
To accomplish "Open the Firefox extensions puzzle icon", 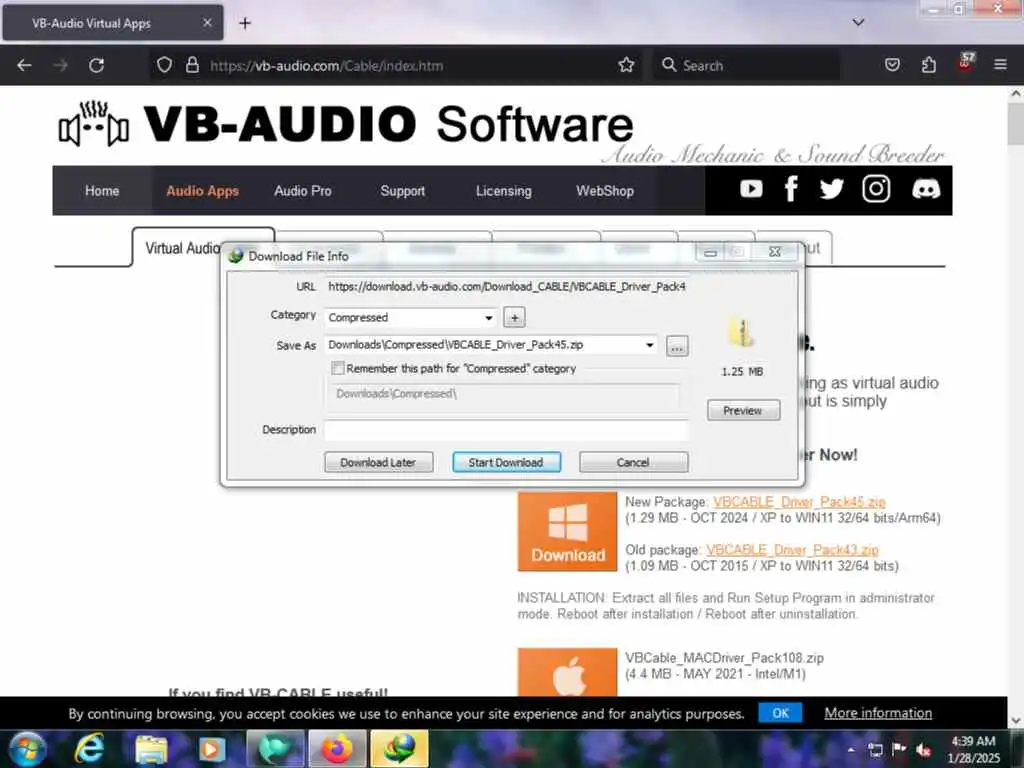I will (x=929, y=65).
